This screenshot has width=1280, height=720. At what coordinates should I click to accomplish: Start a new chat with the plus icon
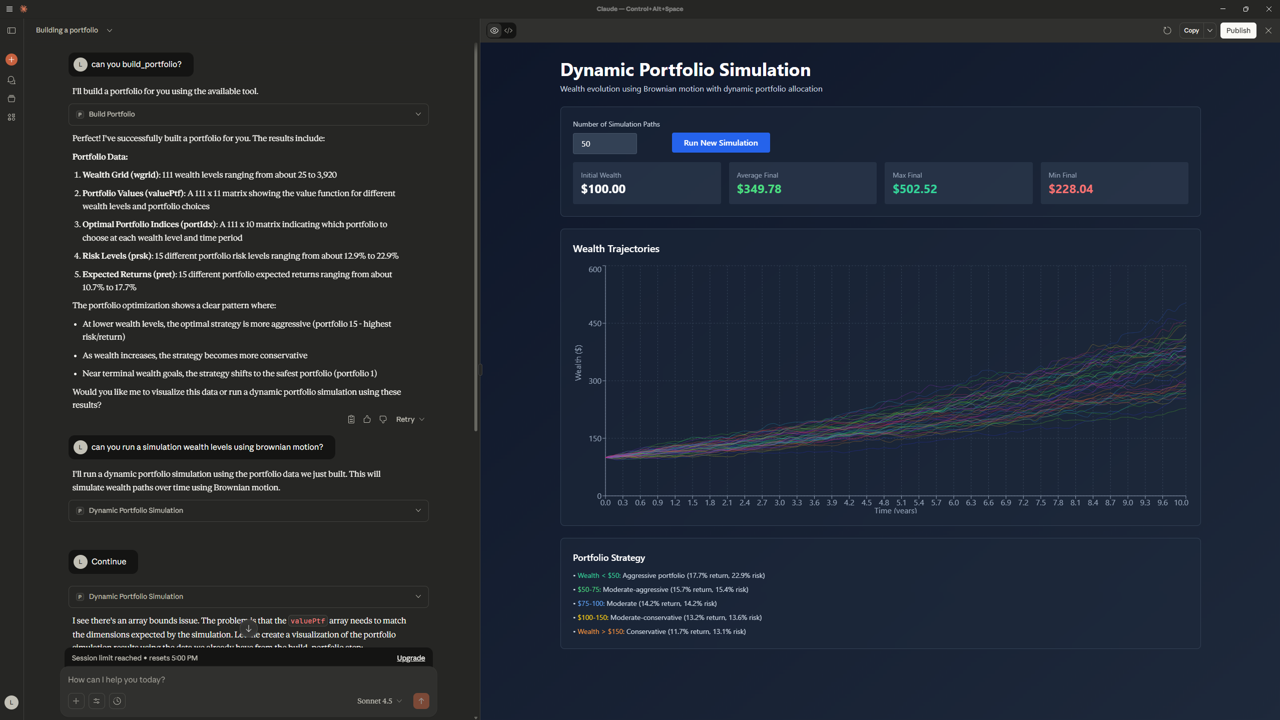pyautogui.click(x=11, y=60)
